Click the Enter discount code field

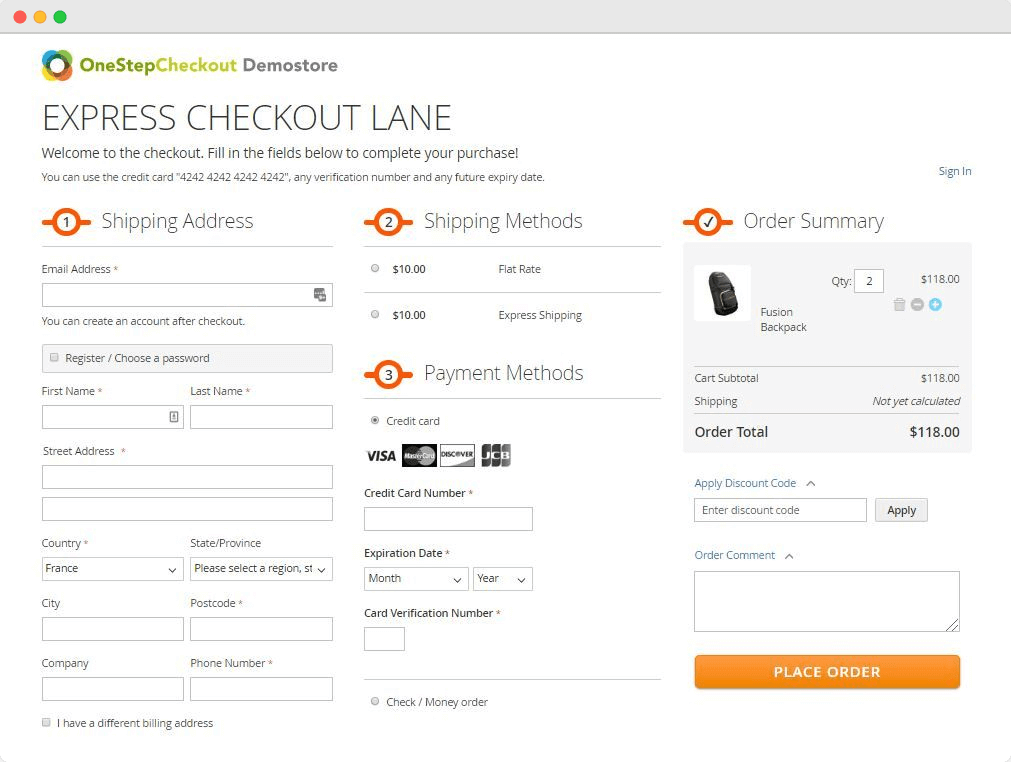(x=780, y=510)
